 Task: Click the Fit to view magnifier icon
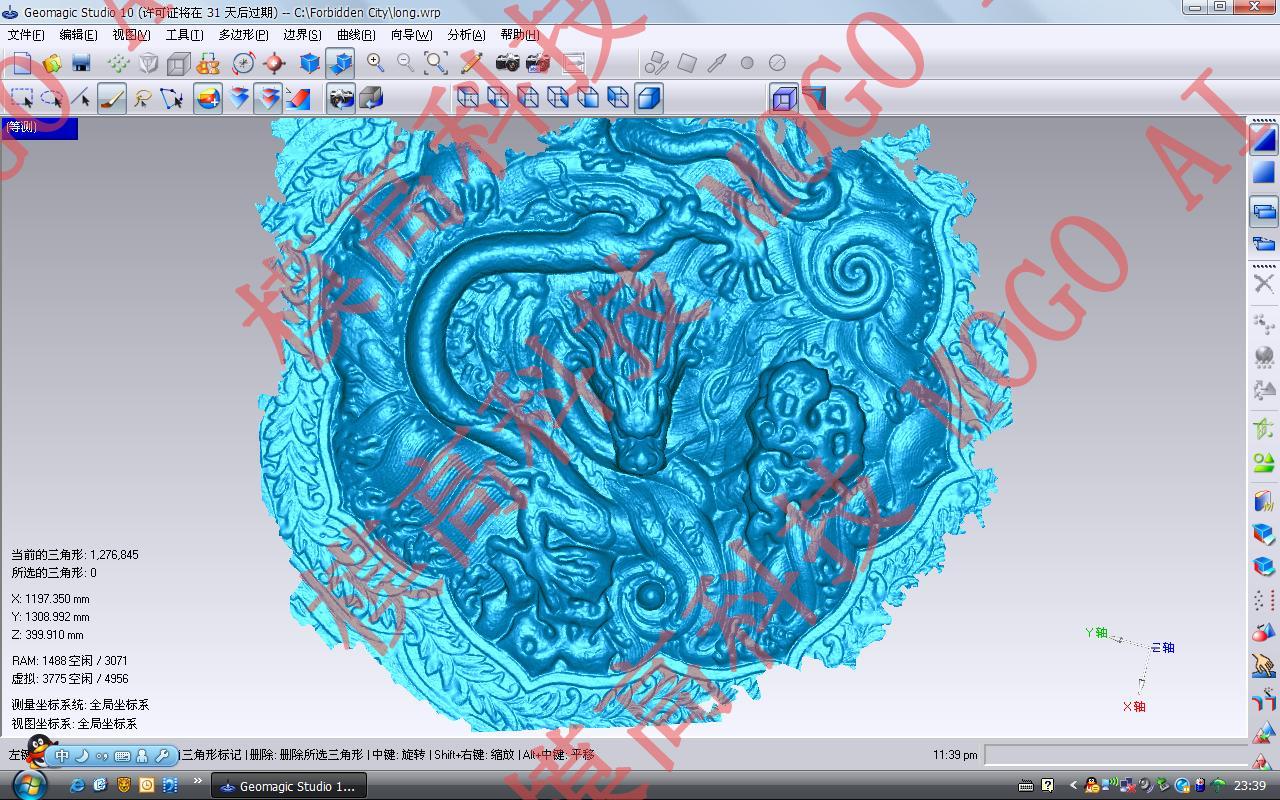pos(436,63)
